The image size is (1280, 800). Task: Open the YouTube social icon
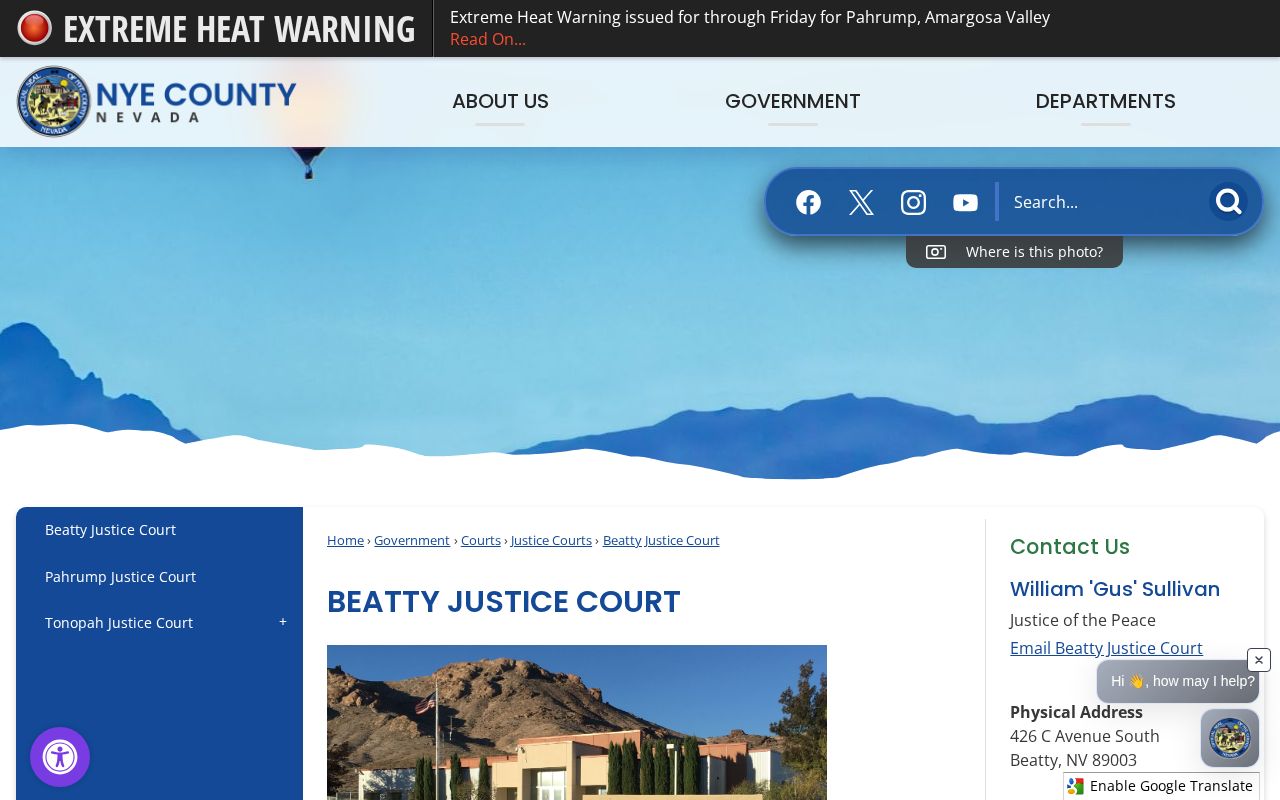tap(965, 202)
